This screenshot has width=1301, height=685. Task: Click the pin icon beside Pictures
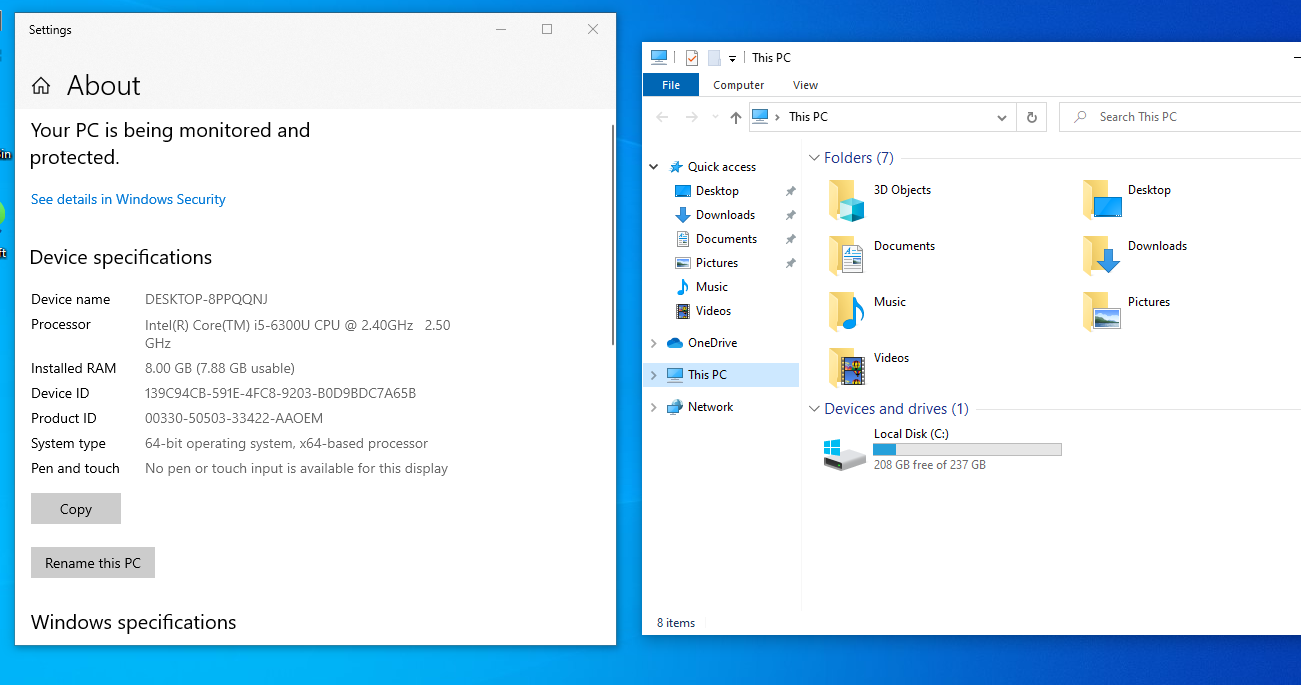coord(790,263)
